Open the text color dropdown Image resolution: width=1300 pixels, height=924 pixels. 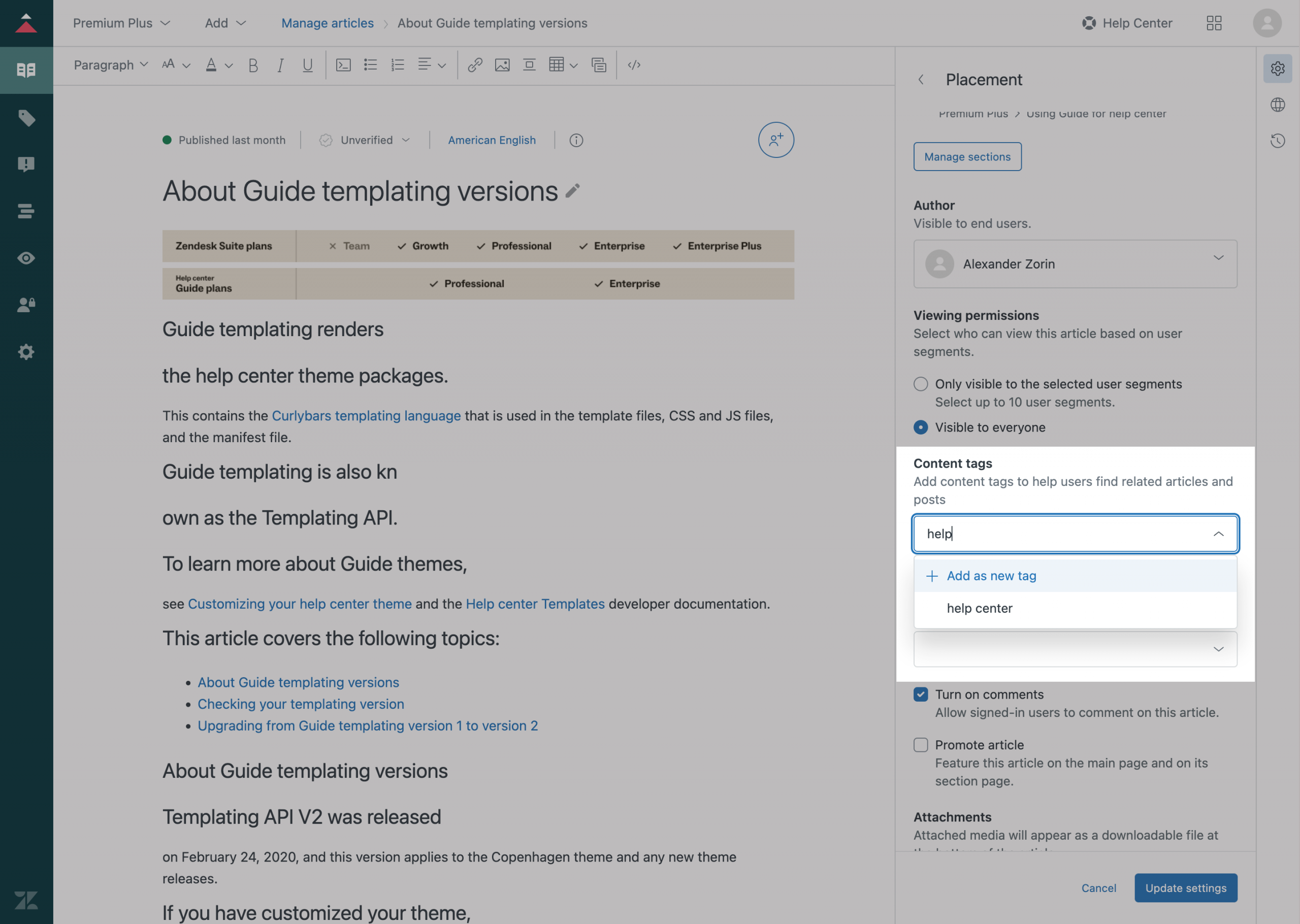click(x=219, y=65)
